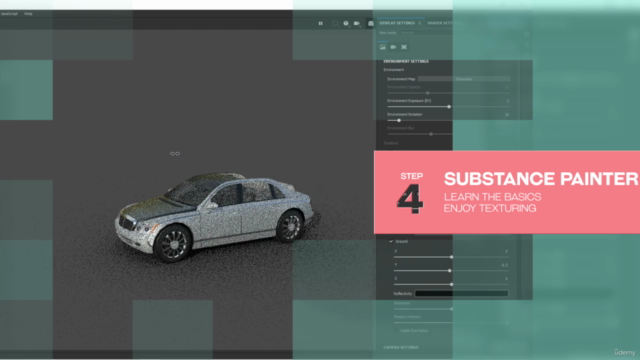Adjust the Glossiness slider
The image size is (640, 360).
click(x=451, y=309)
